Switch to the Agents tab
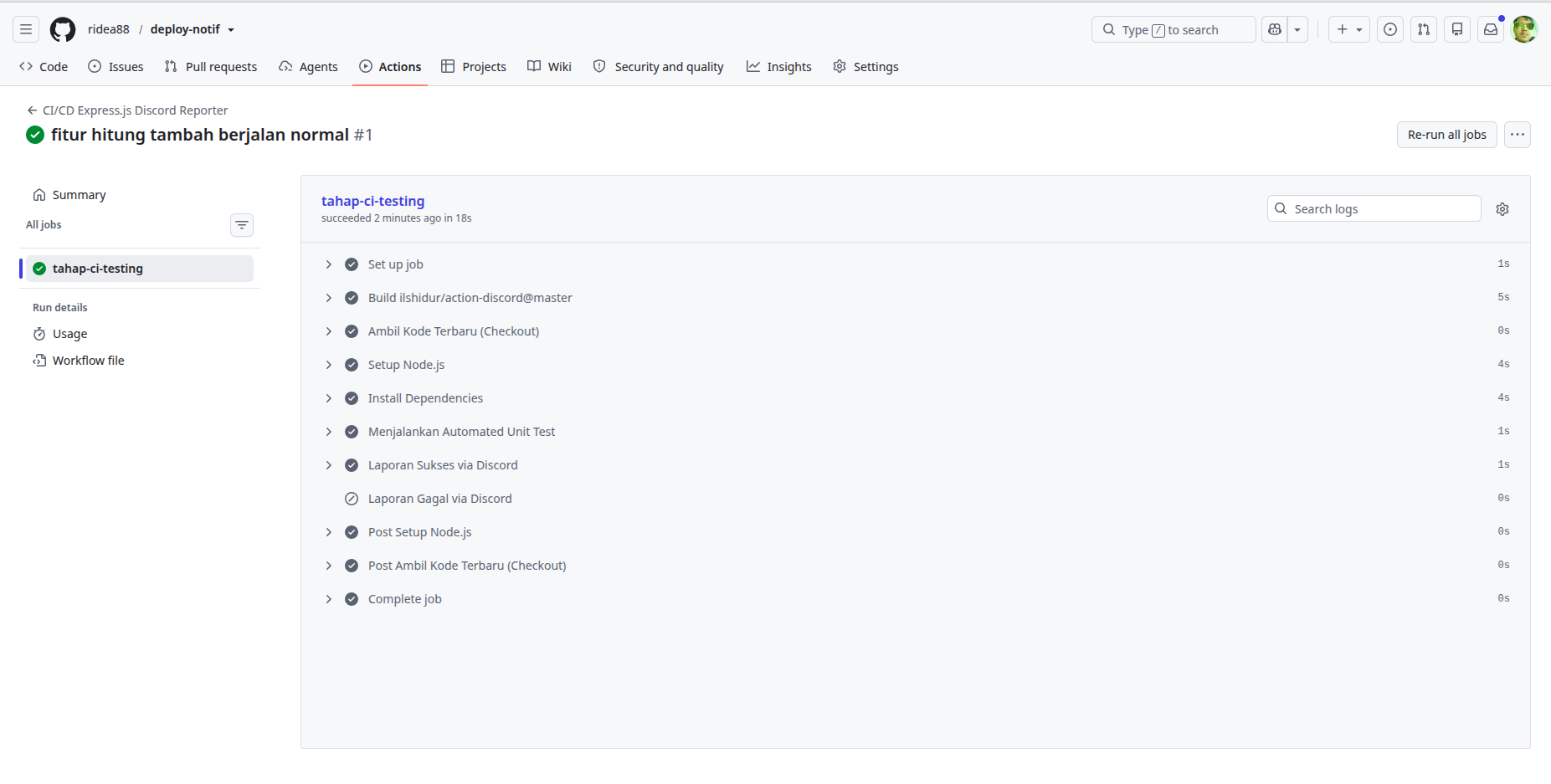This screenshot has width=1551, height=784. pyautogui.click(x=309, y=67)
